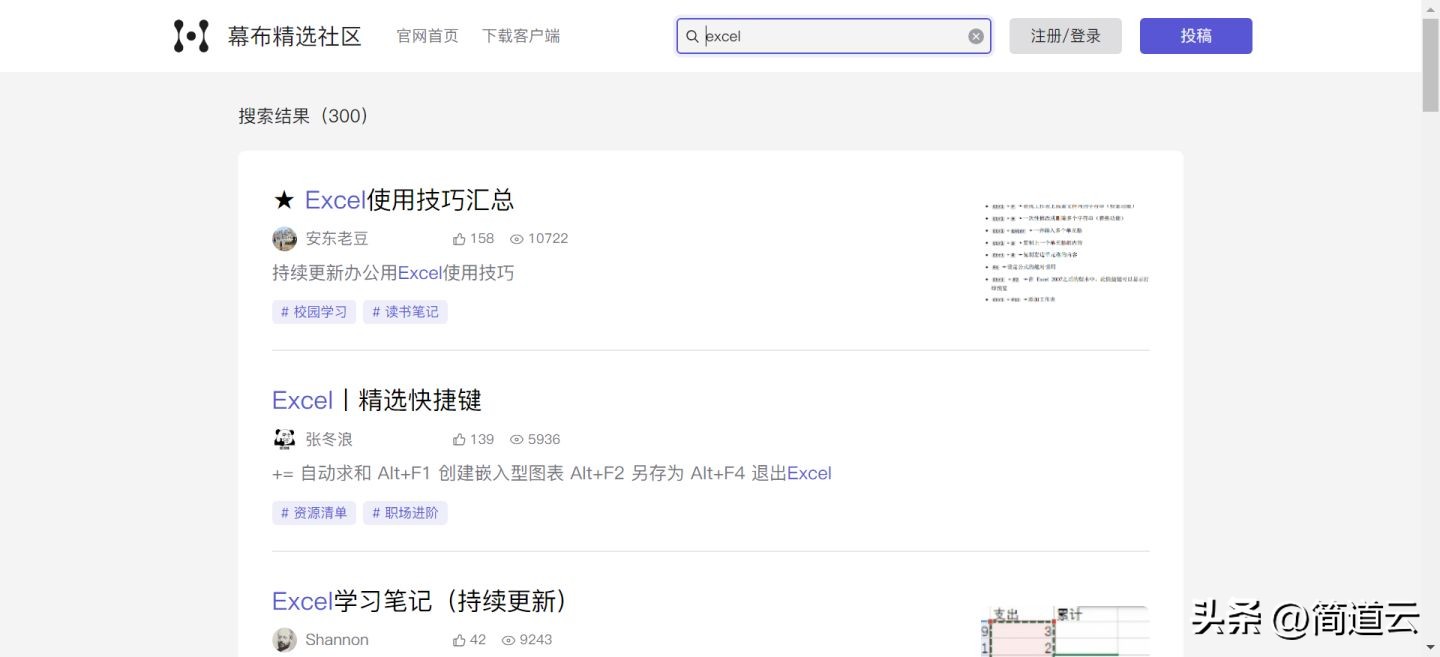Viewport: 1440px width, 657px height.
Task: Click author name 张冬浪
Action: point(329,439)
